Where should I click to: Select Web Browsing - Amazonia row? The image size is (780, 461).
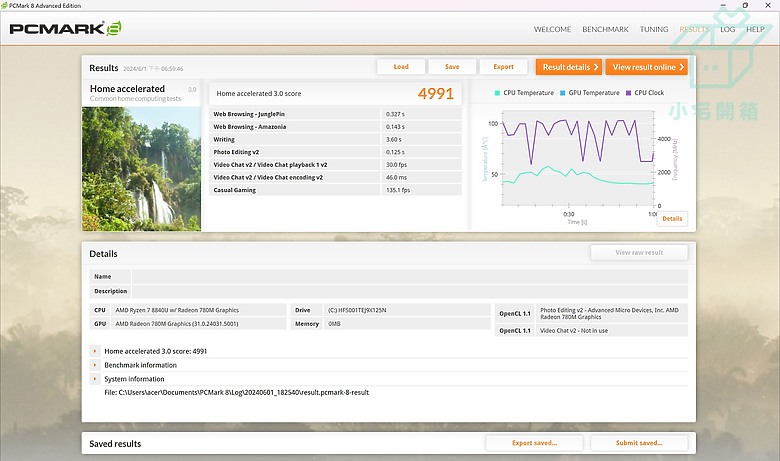(335, 127)
